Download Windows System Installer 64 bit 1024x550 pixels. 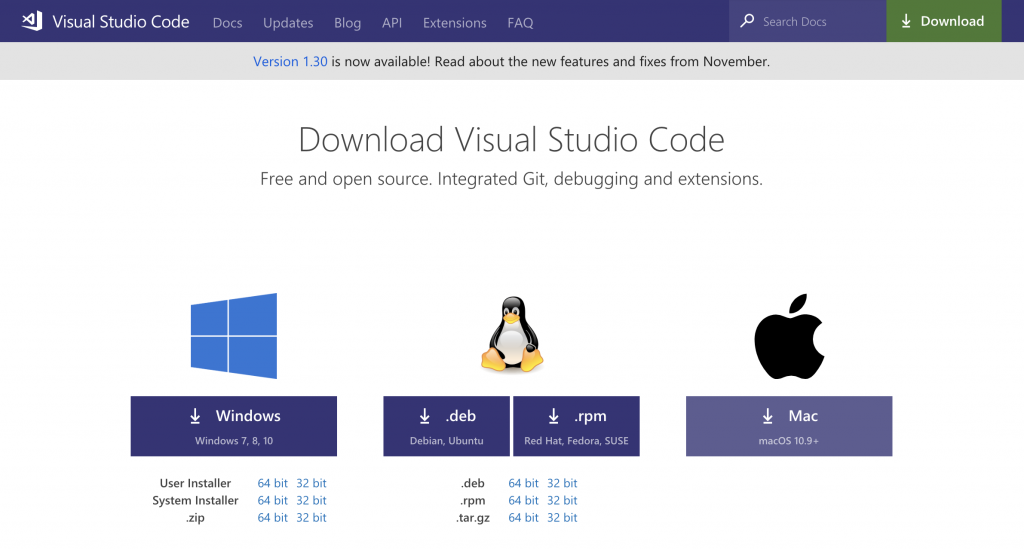[272, 500]
